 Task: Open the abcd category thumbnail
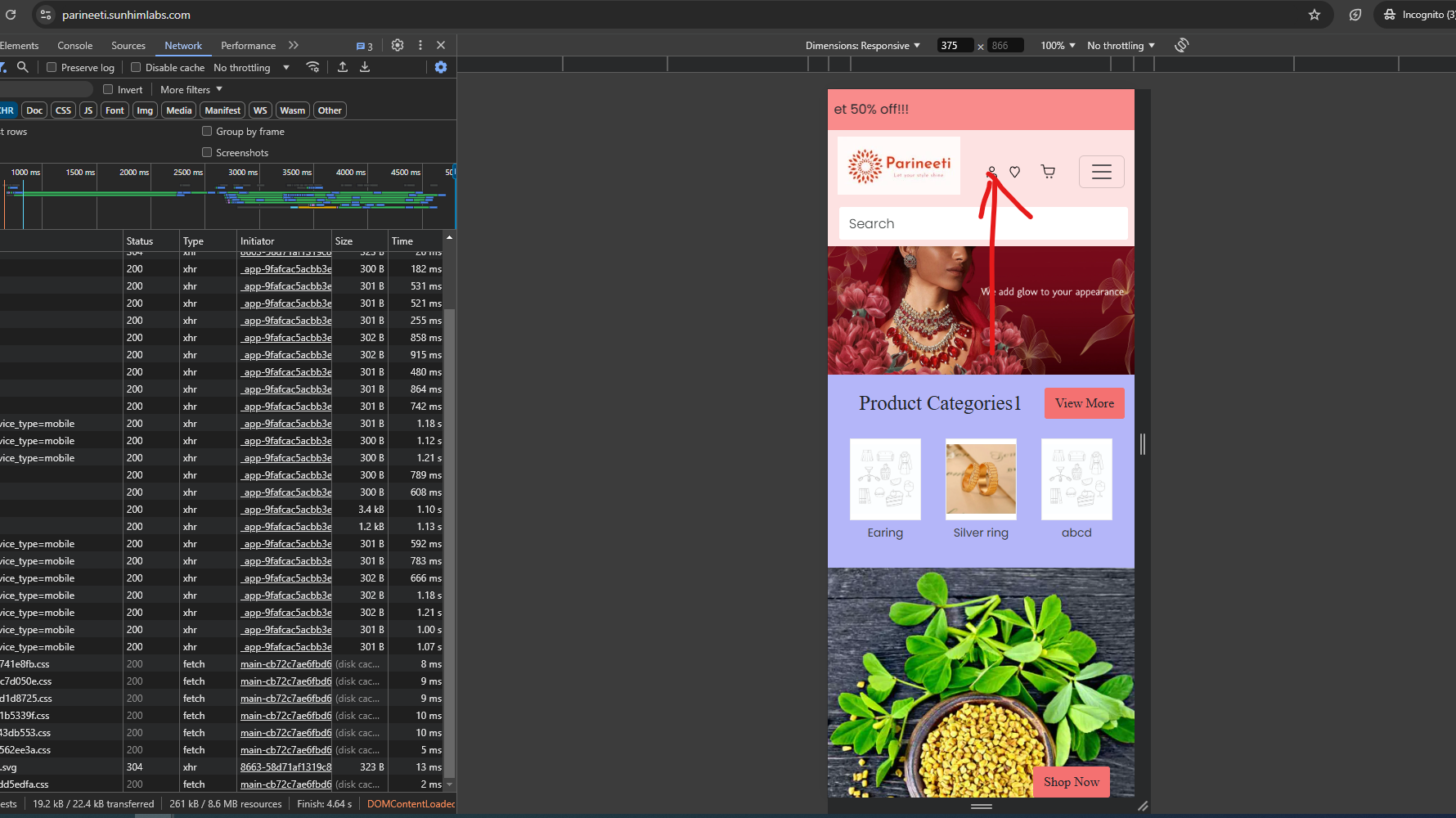1076,479
